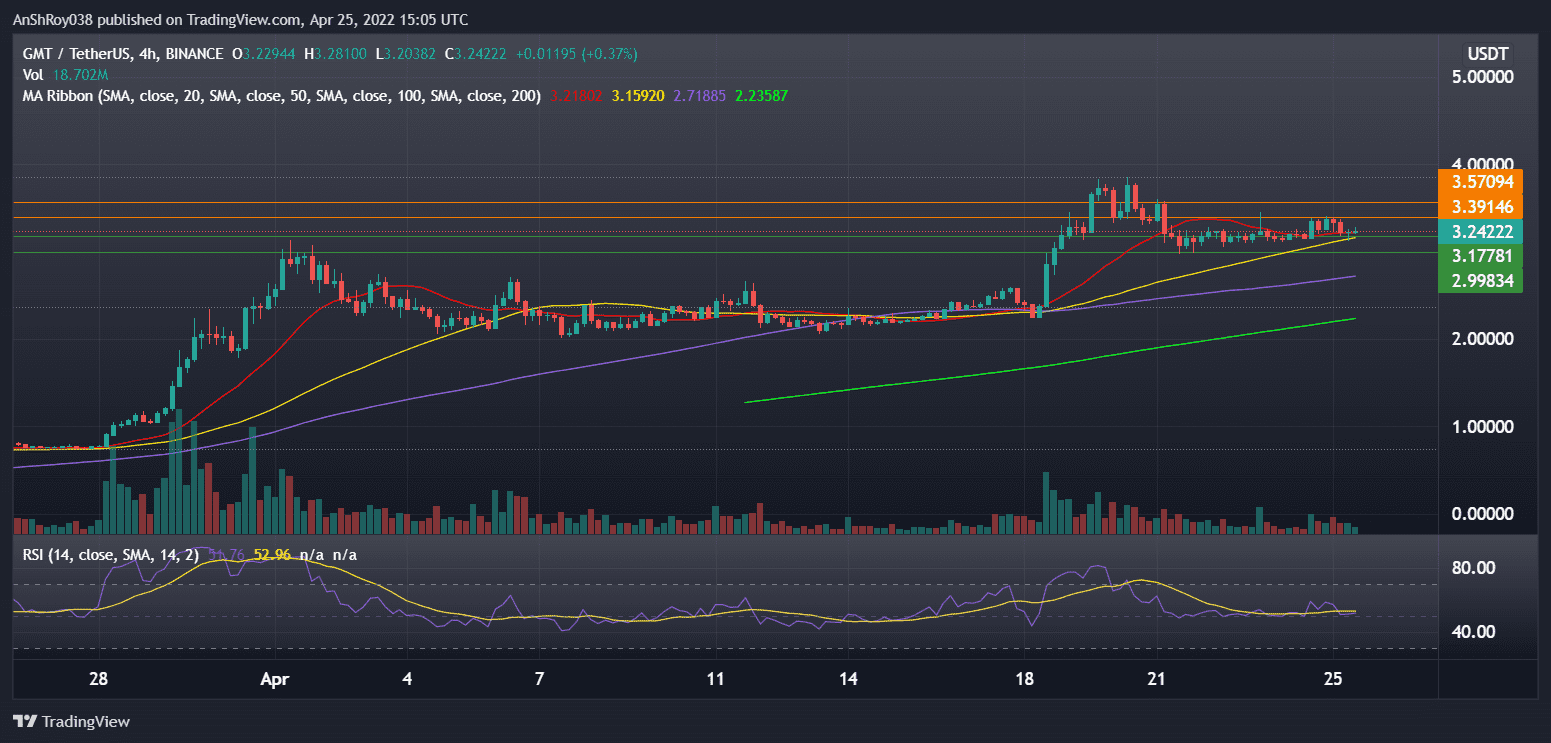Screen dimensions: 1551x743
Task: Toggle visibility of the Vol indicator legend
Action: pyautogui.click(x=33, y=74)
